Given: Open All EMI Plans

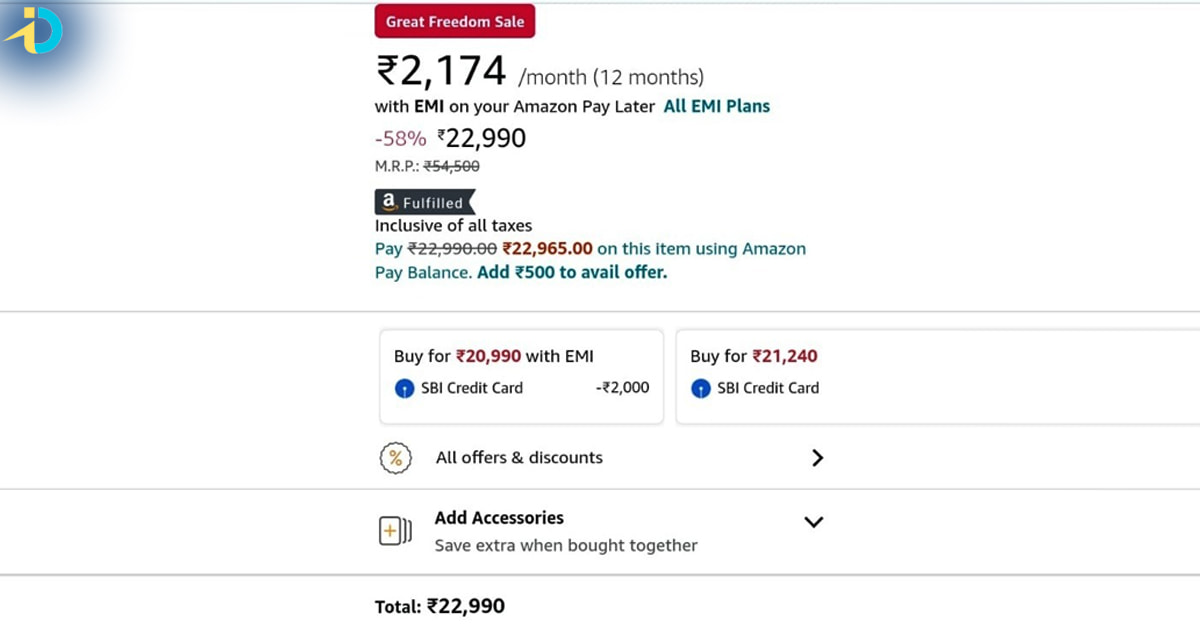Looking at the screenshot, I should (716, 106).
